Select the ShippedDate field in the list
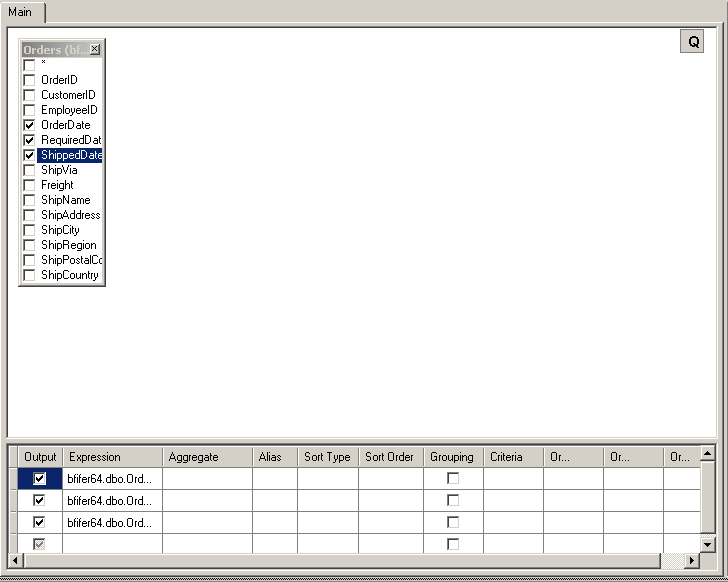The width and height of the screenshot is (728, 582). [x=71, y=155]
